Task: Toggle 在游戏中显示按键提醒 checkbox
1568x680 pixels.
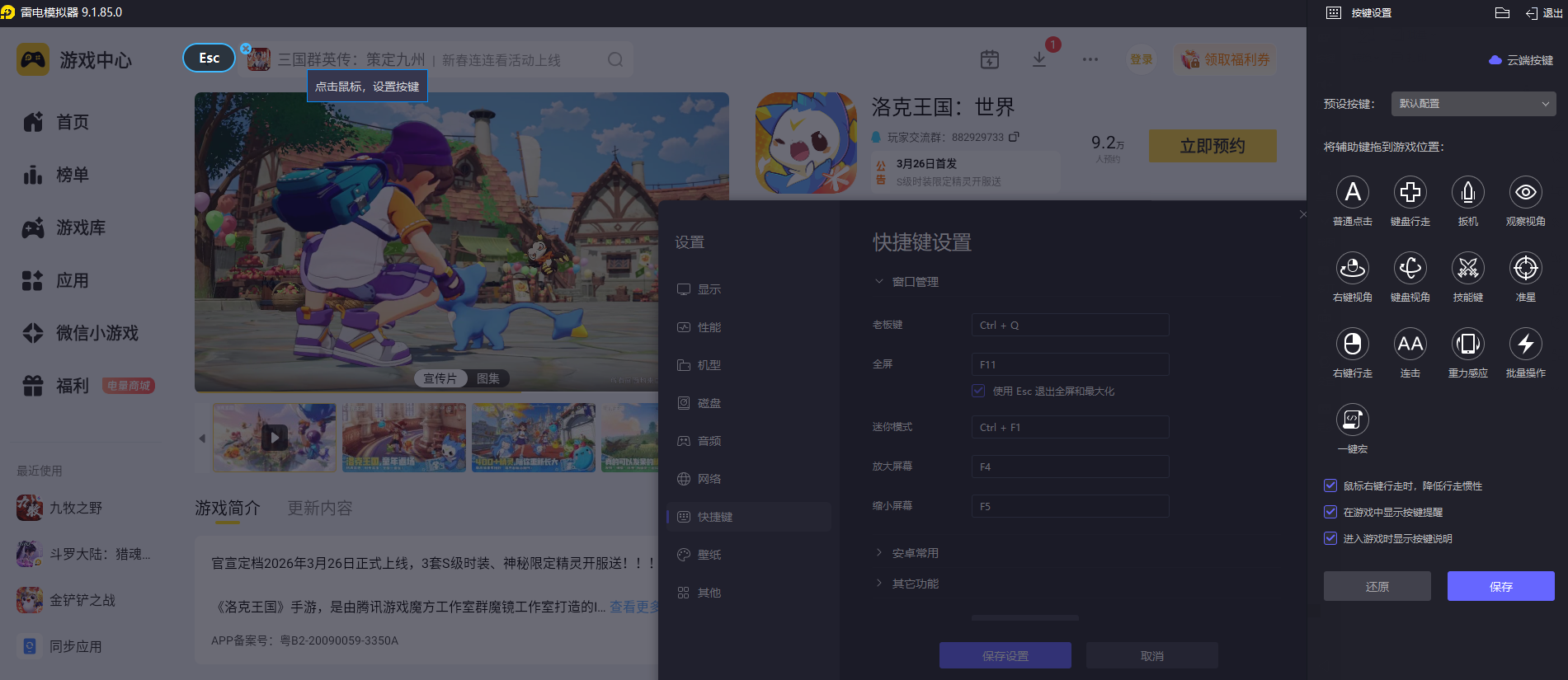Action: tap(1330, 512)
